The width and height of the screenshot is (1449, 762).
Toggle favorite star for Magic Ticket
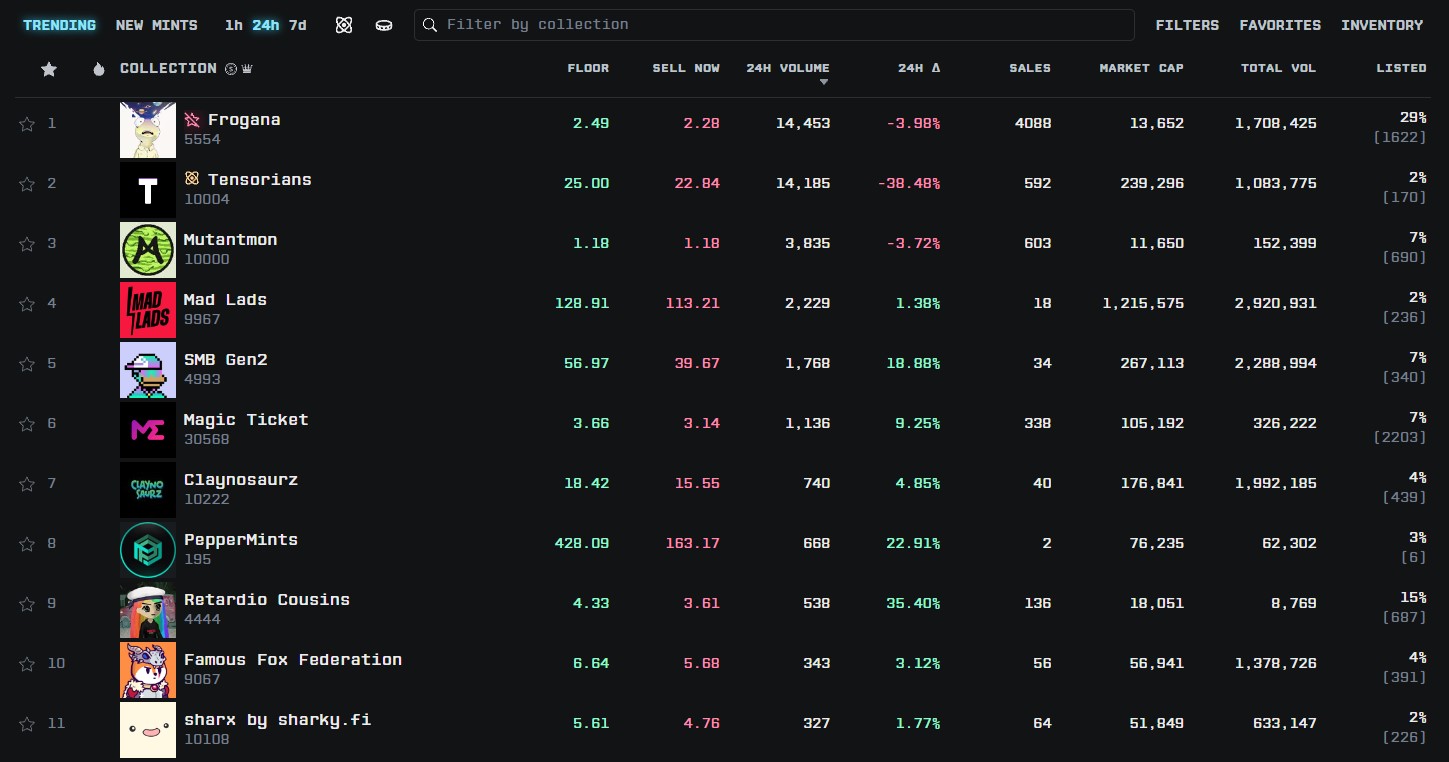(27, 424)
